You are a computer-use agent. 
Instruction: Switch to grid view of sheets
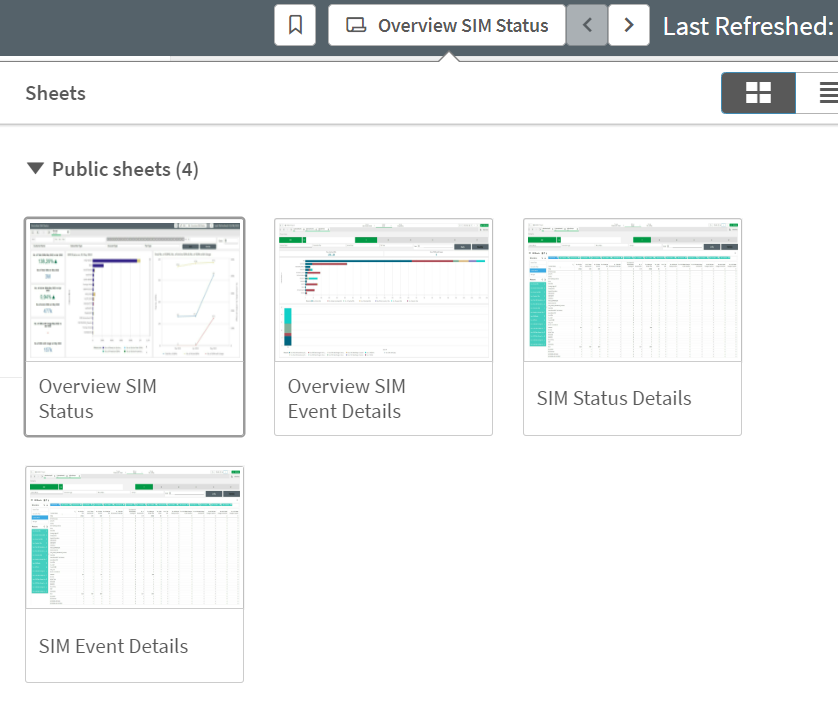pyautogui.click(x=757, y=92)
